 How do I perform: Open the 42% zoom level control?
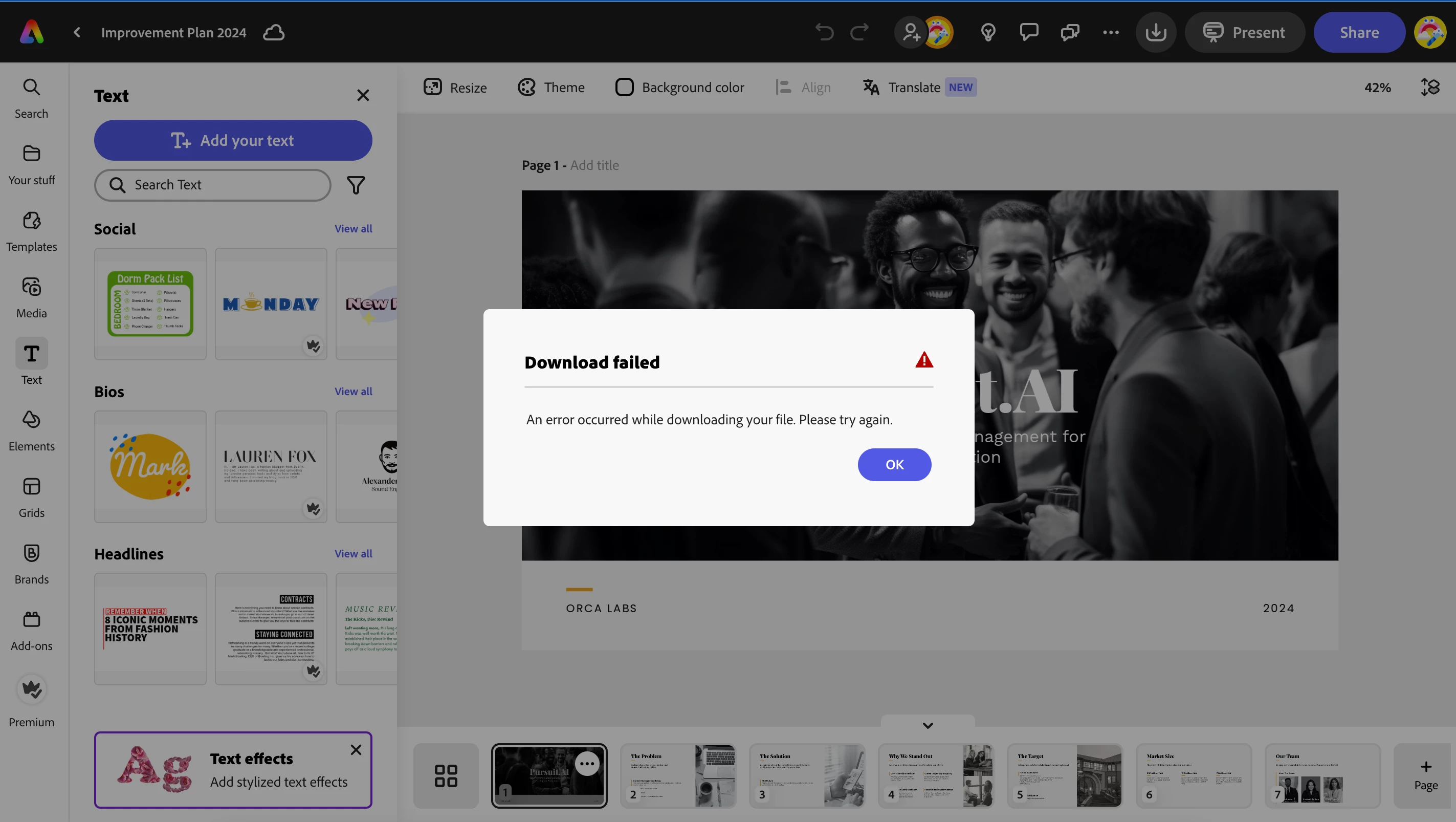pyautogui.click(x=1377, y=88)
